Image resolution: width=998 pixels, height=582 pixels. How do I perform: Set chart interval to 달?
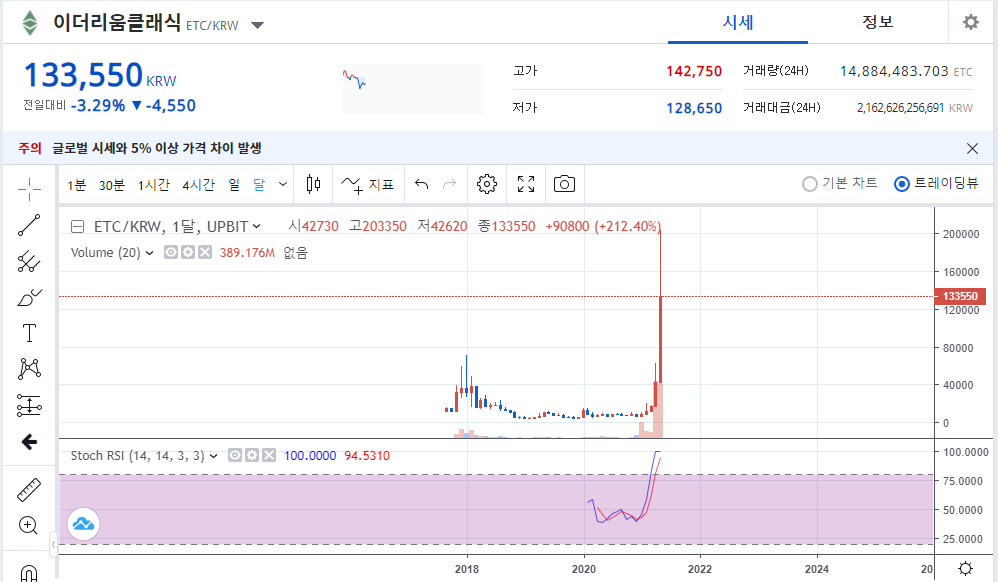click(259, 185)
